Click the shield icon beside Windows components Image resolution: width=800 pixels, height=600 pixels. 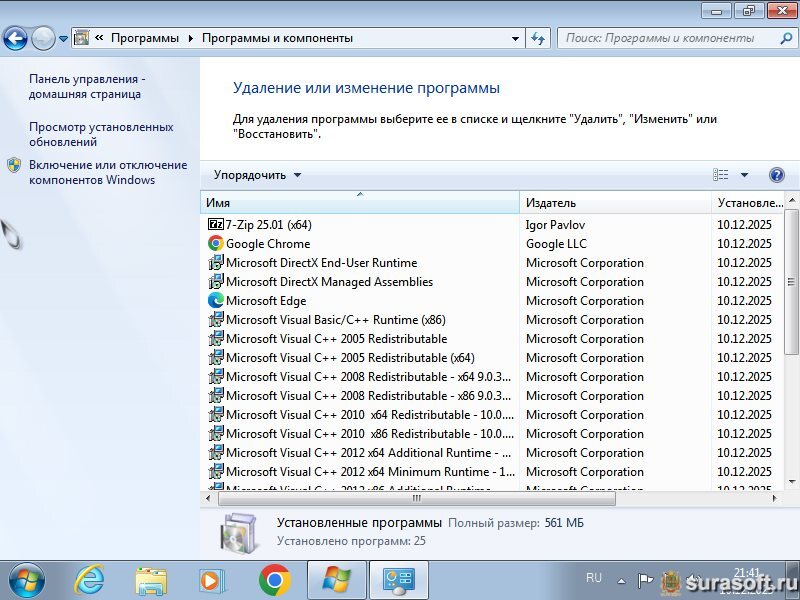click(x=14, y=165)
